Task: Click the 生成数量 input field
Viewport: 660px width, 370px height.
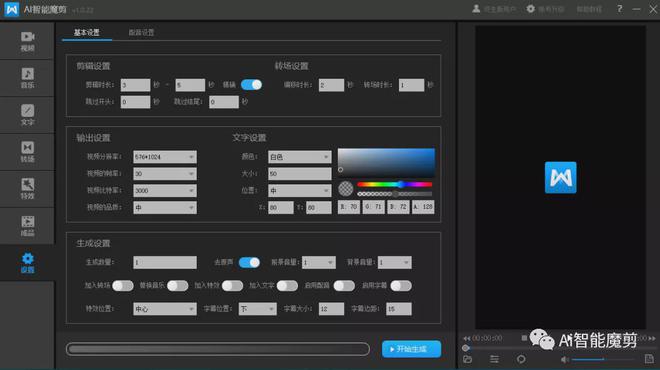Action: point(165,262)
